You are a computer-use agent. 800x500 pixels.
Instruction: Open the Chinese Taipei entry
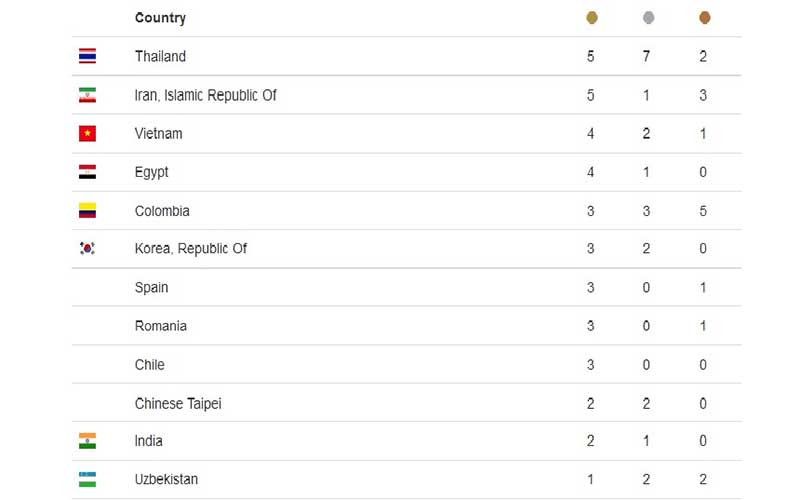tap(178, 403)
